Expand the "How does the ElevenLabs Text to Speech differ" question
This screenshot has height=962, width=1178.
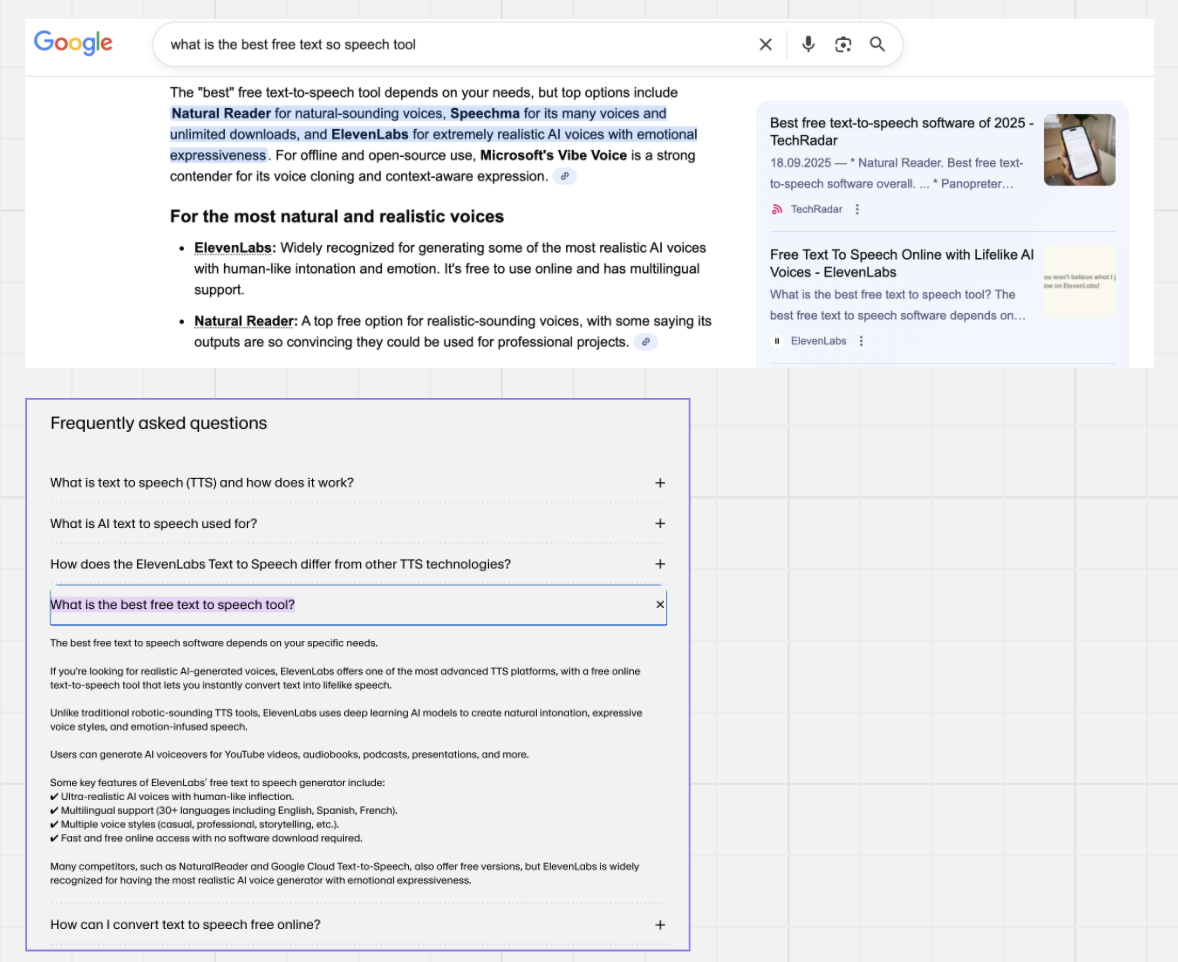659,565
